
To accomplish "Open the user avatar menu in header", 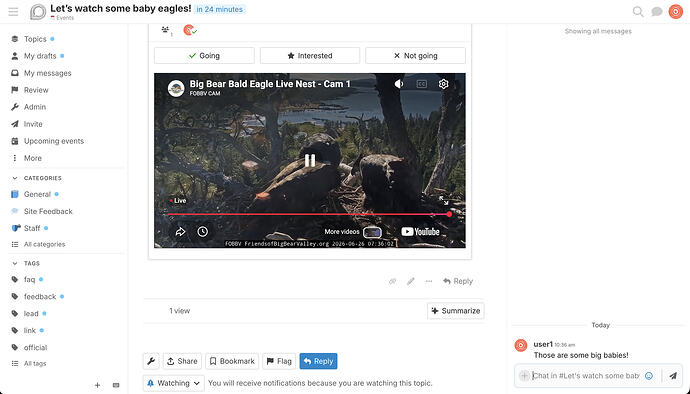I will click(675, 11).
